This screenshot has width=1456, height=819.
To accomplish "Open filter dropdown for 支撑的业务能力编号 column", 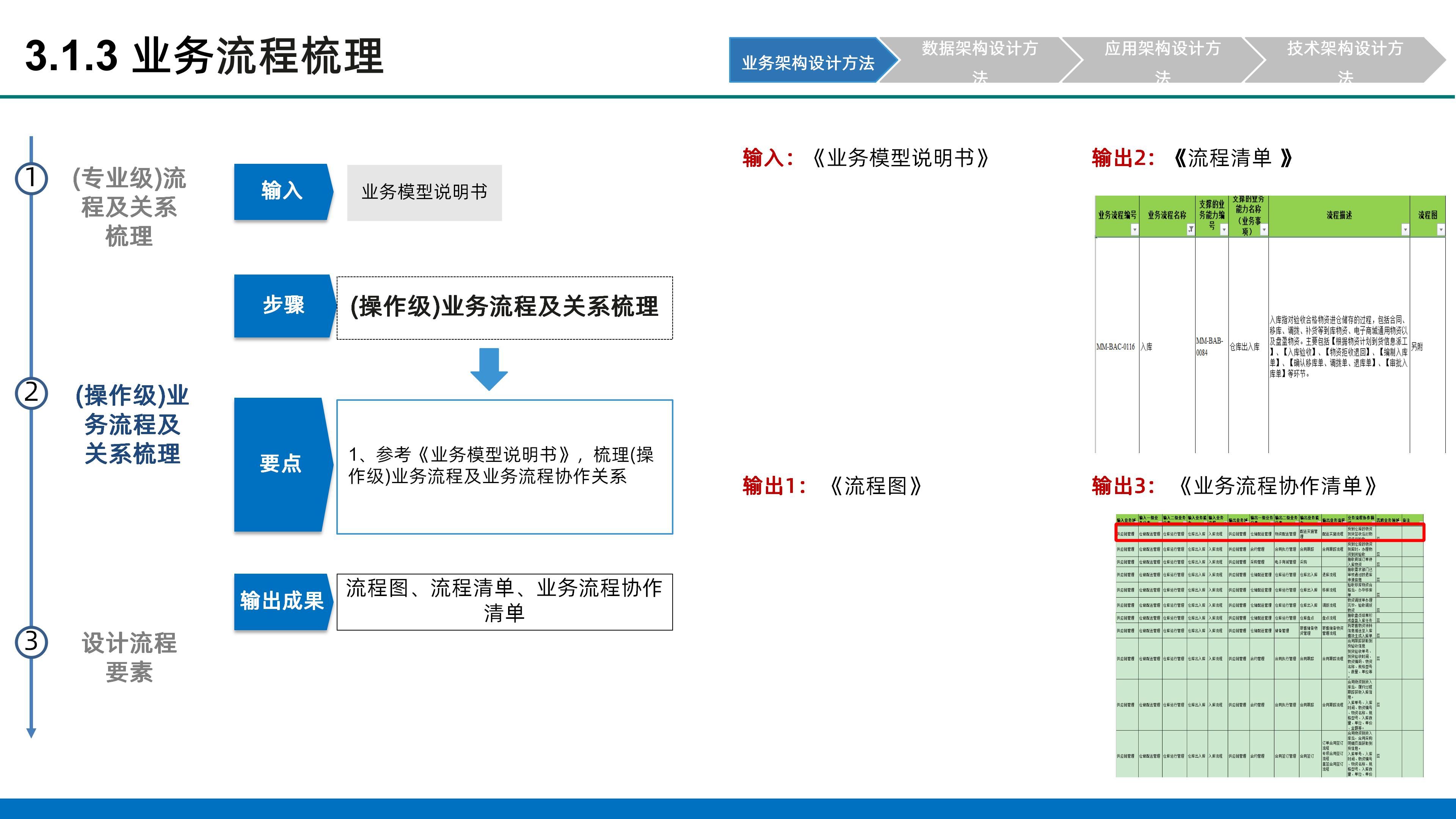I will 1224,229.
